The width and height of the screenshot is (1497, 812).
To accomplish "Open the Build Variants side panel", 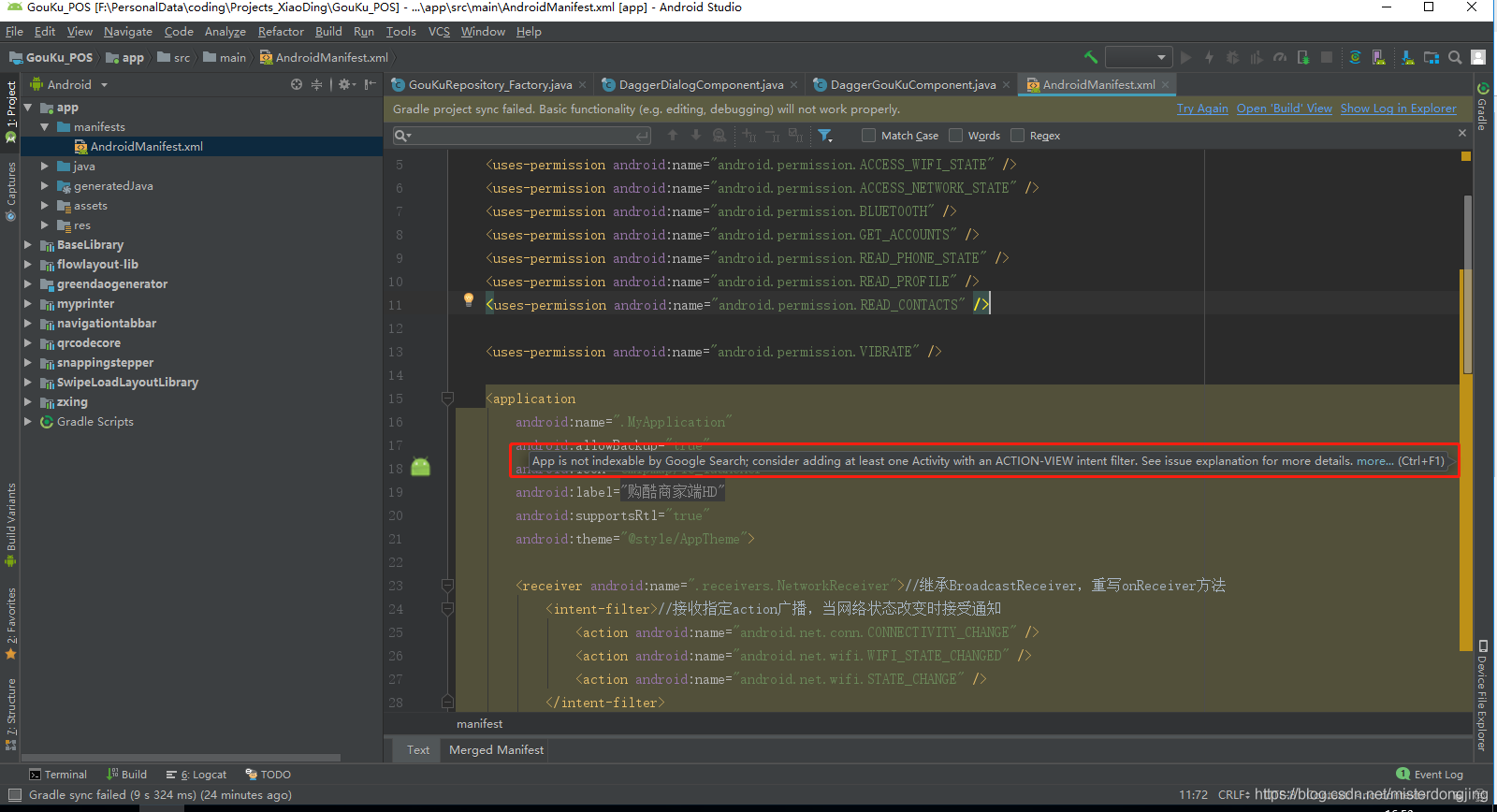I will click(x=10, y=524).
